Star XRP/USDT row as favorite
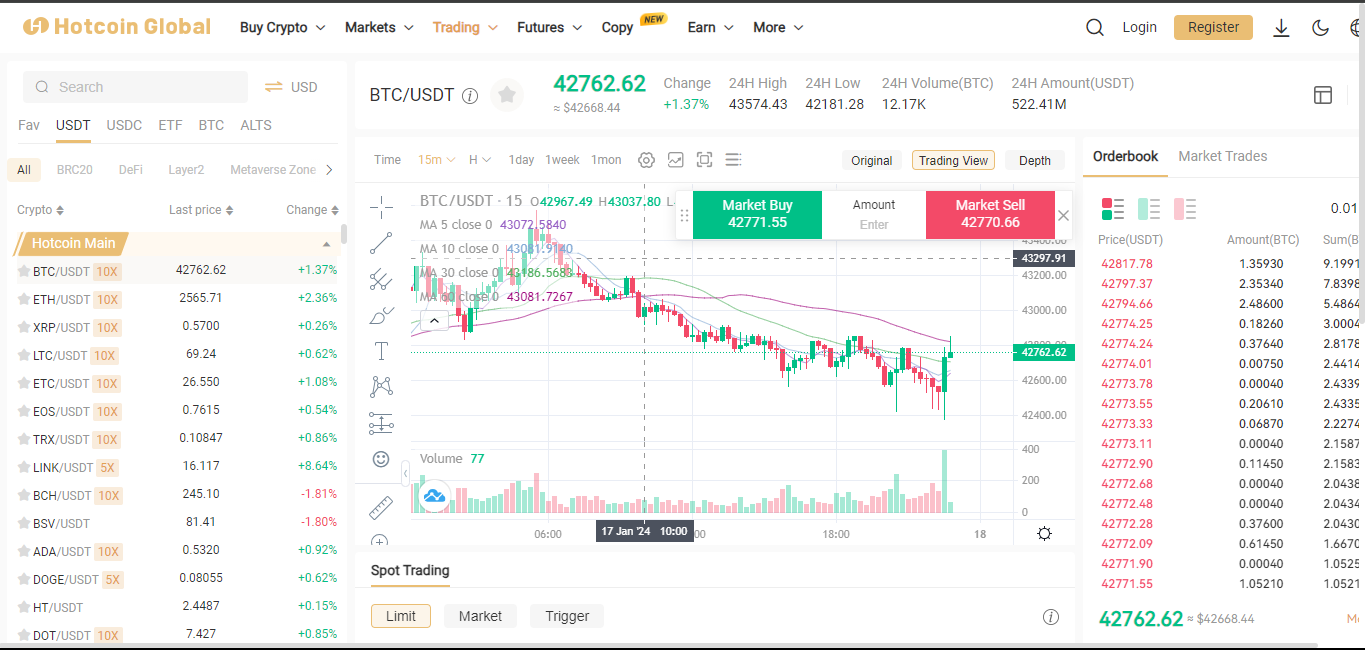1365x650 pixels. pos(24,327)
